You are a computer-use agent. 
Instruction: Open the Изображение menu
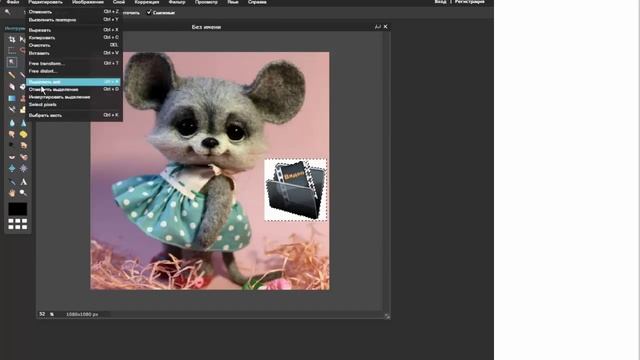tap(88, 2)
